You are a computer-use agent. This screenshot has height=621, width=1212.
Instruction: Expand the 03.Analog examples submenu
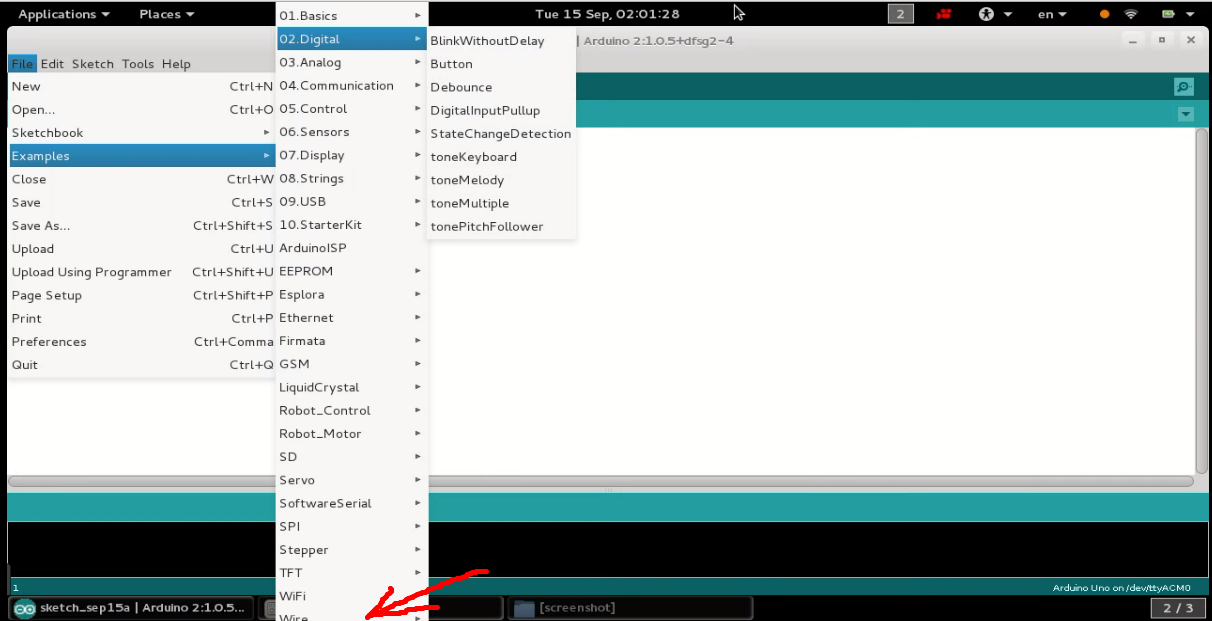pos(352,62)
